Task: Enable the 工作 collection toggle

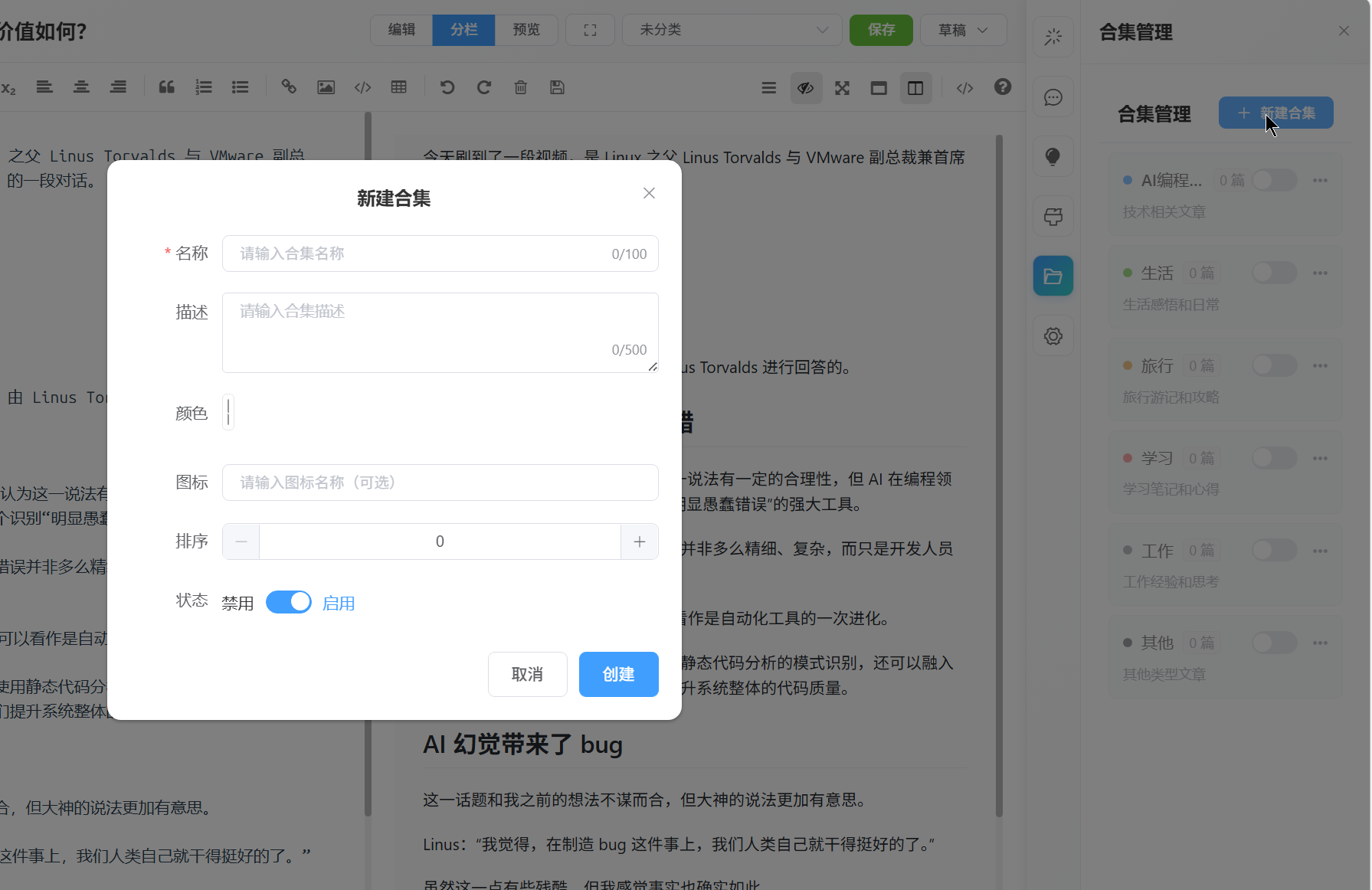Action: (x=1274, y=550)
